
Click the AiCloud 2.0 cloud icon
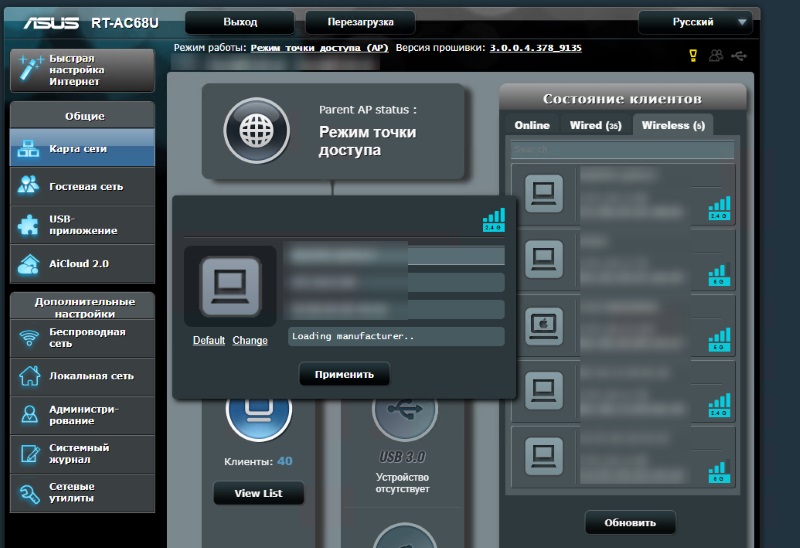point(28,264)
